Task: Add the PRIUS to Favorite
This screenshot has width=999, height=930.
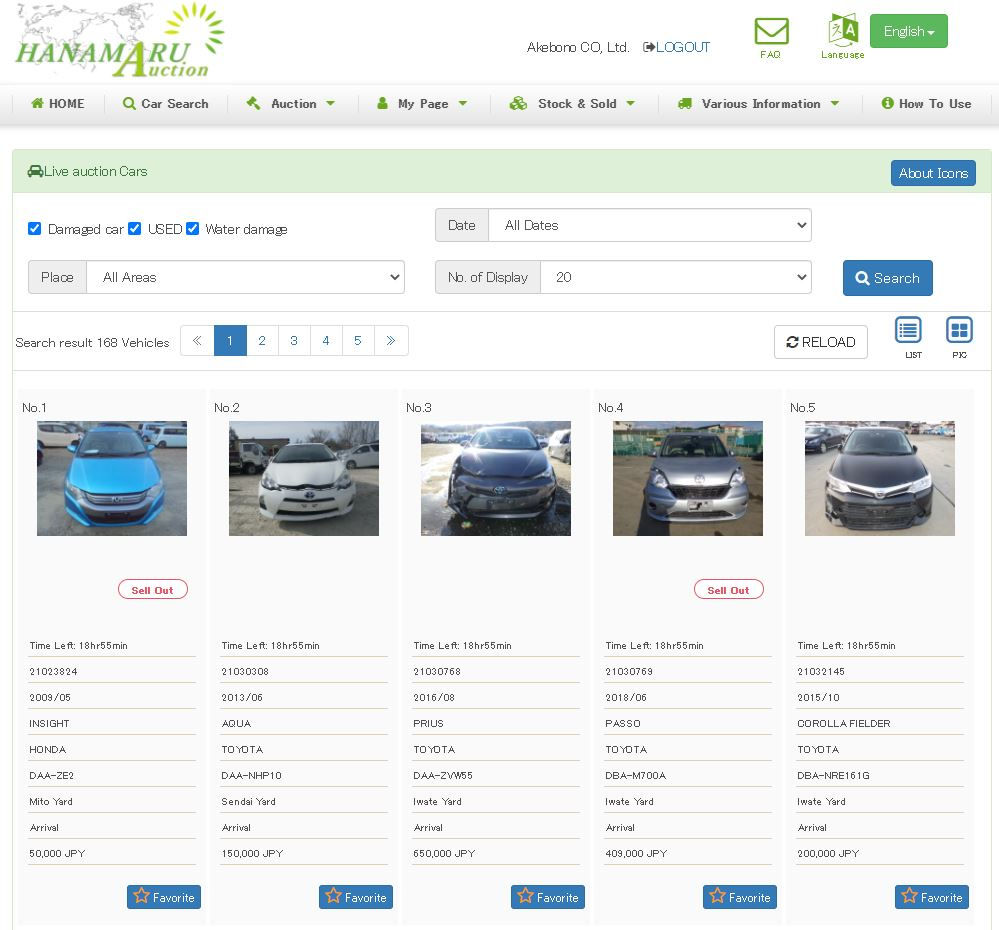Action: tap(547, 897)
